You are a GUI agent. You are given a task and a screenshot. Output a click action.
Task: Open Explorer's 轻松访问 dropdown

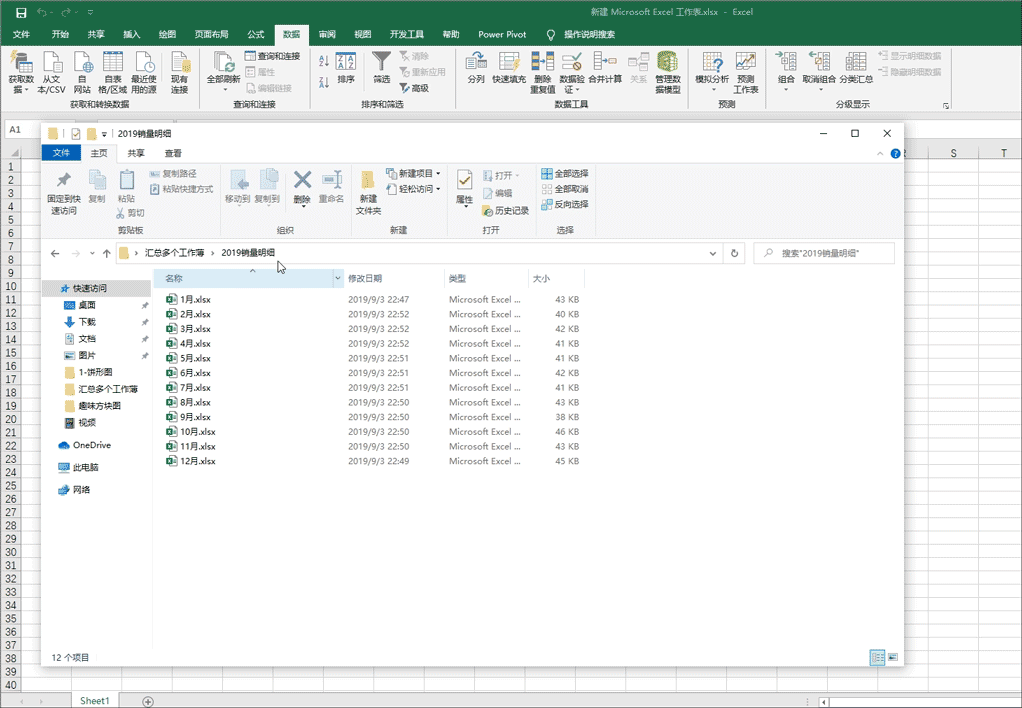pyautogui.click(x=438, y=189)
